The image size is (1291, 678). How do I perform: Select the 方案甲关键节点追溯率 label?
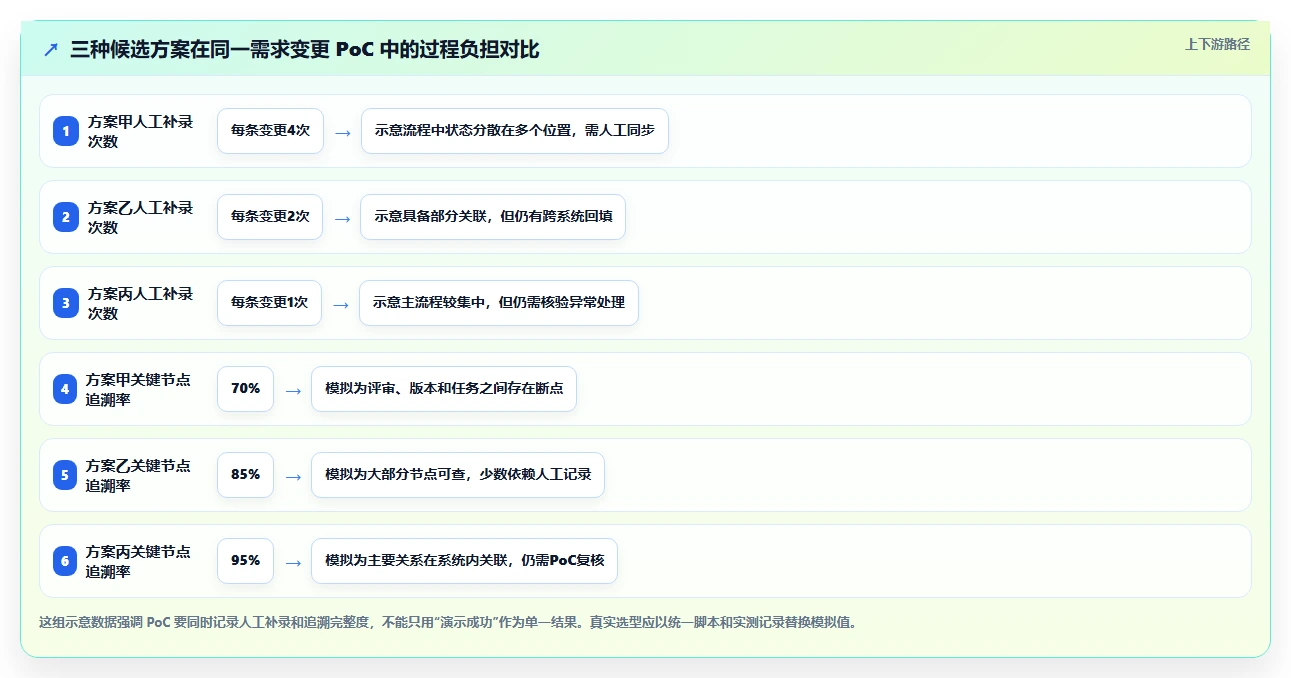(x=139, y=389)
